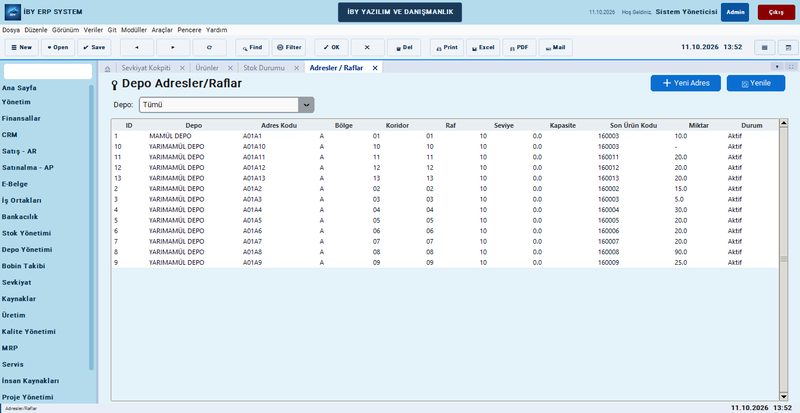Screen dimensions: 800x413
Task: Click the X cancel toolbar button
Action: 367,47
